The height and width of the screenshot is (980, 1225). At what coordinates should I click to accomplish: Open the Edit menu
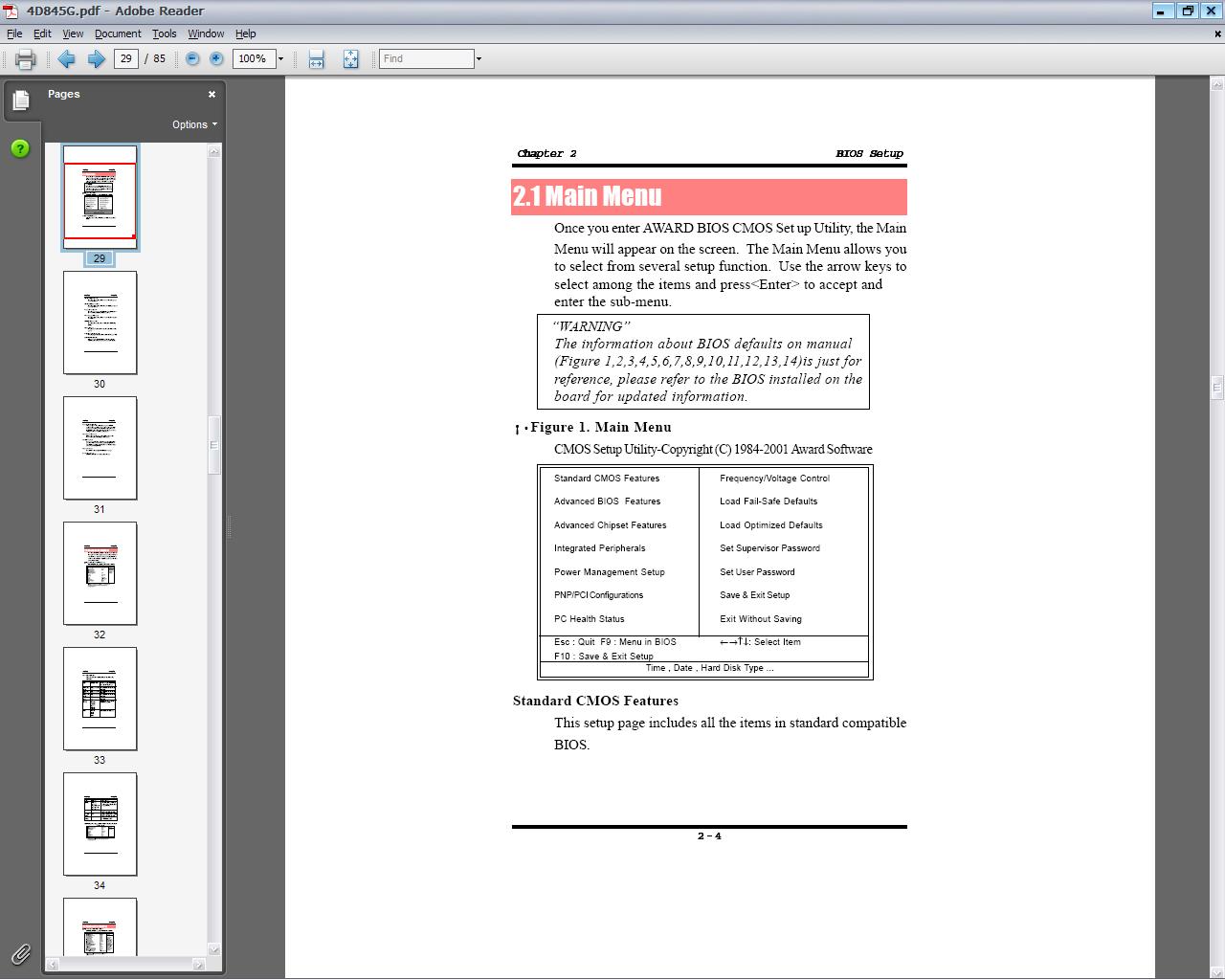pos(43,33)
